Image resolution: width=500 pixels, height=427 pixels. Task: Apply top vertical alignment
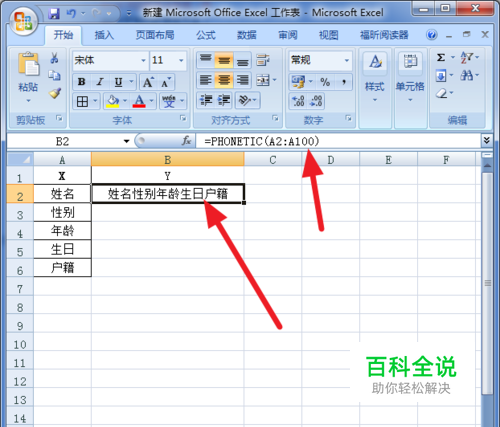tap(205, 60)
